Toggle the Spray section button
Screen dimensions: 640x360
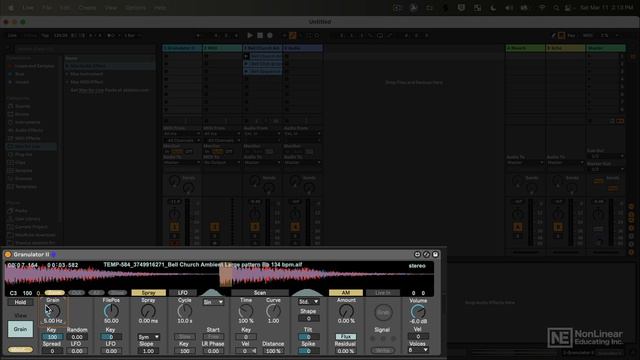[149, 293]
